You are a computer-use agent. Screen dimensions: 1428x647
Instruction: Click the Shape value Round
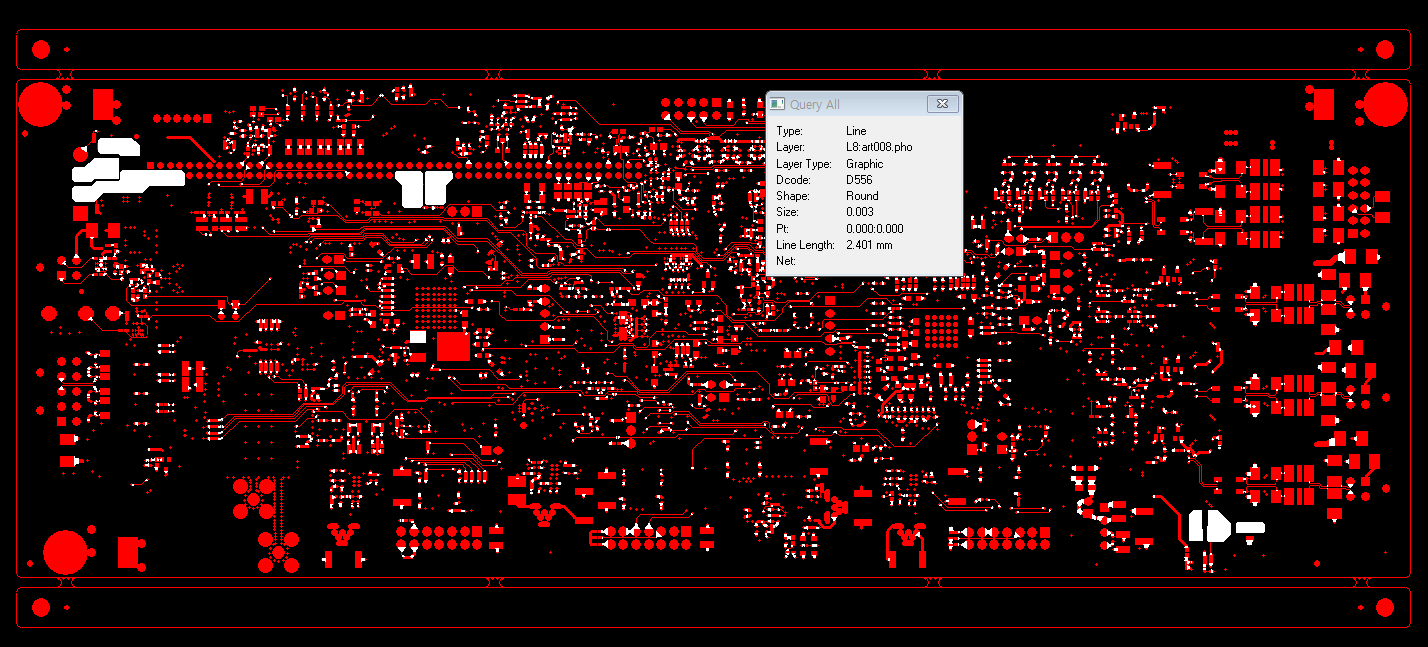tap(862, 196)
